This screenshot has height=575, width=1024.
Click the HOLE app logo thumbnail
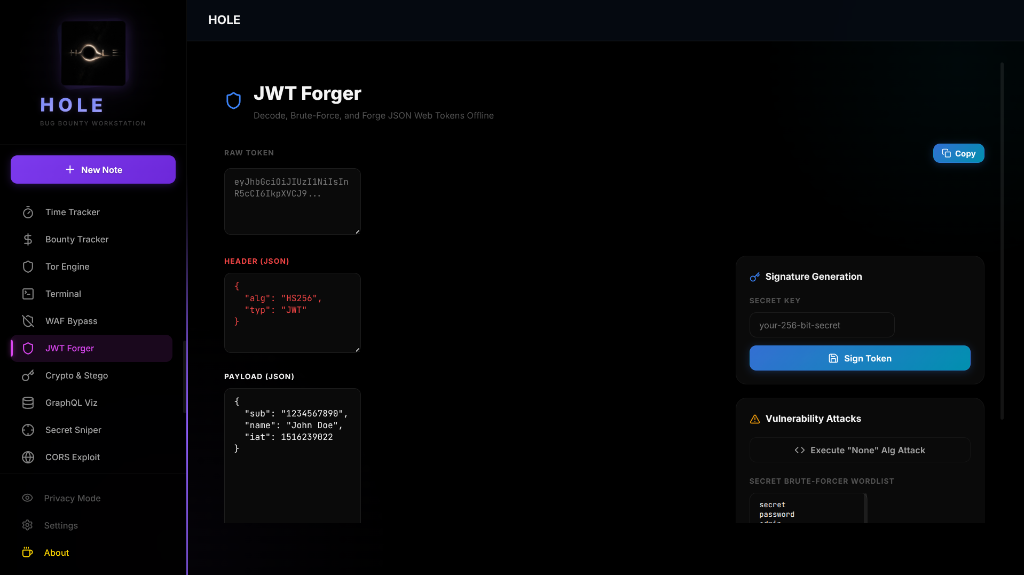93,53
